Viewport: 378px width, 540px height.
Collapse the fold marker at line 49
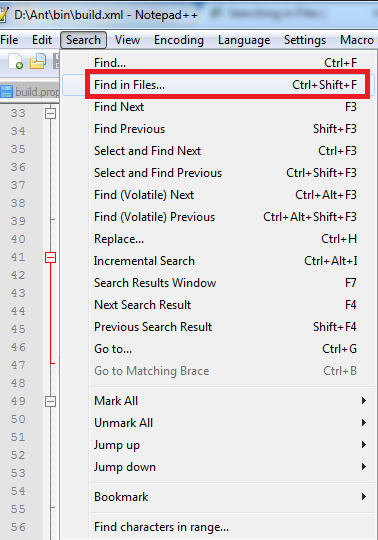pyautogui.click(x=51, y=401)
